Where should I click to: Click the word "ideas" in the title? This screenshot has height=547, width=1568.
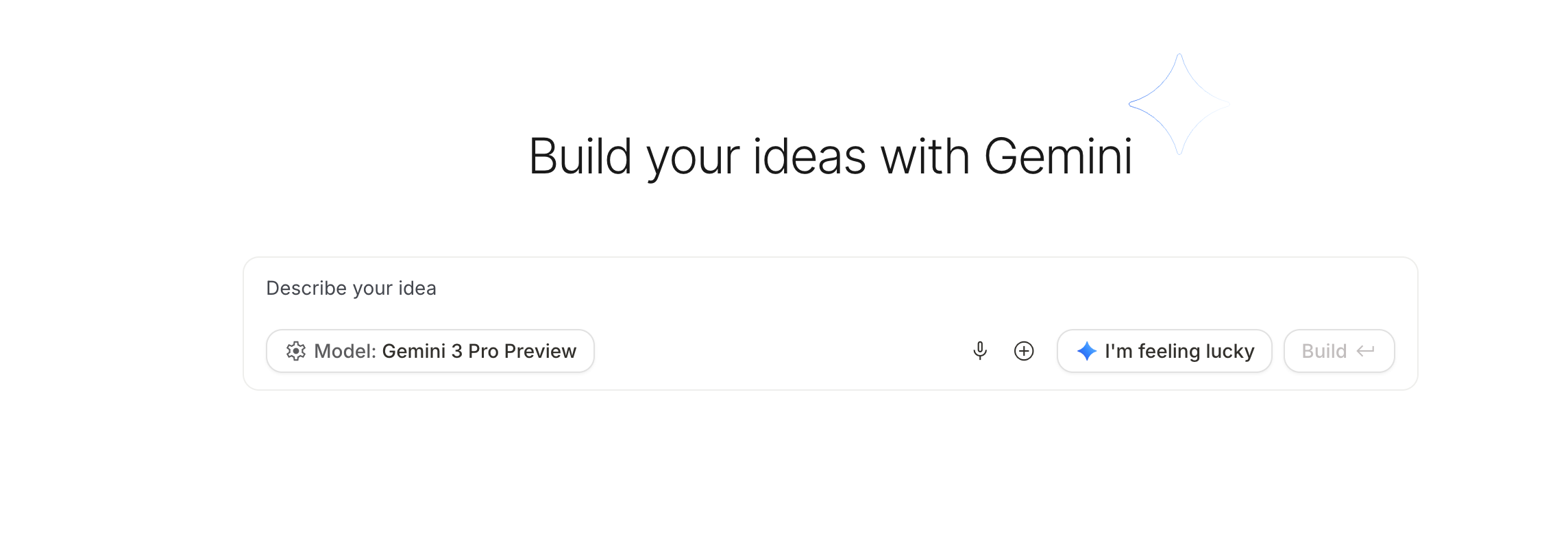[x=809, y=157]
